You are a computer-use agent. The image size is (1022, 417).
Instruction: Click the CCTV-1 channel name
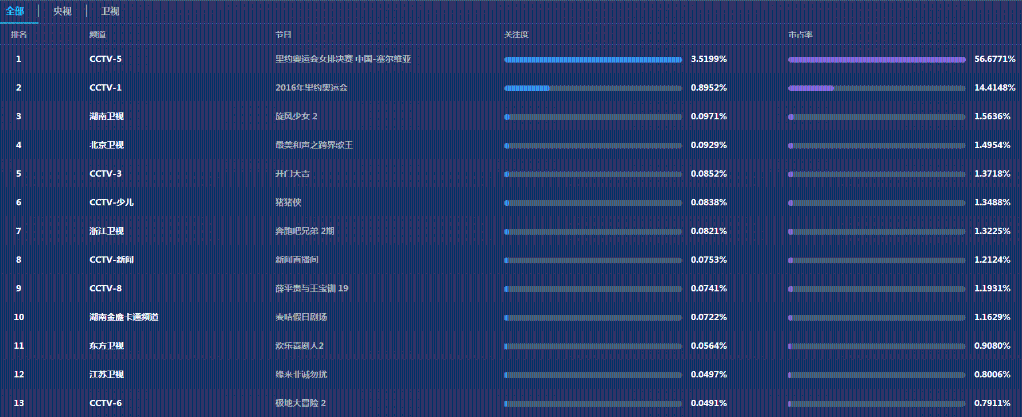(105, 88)
